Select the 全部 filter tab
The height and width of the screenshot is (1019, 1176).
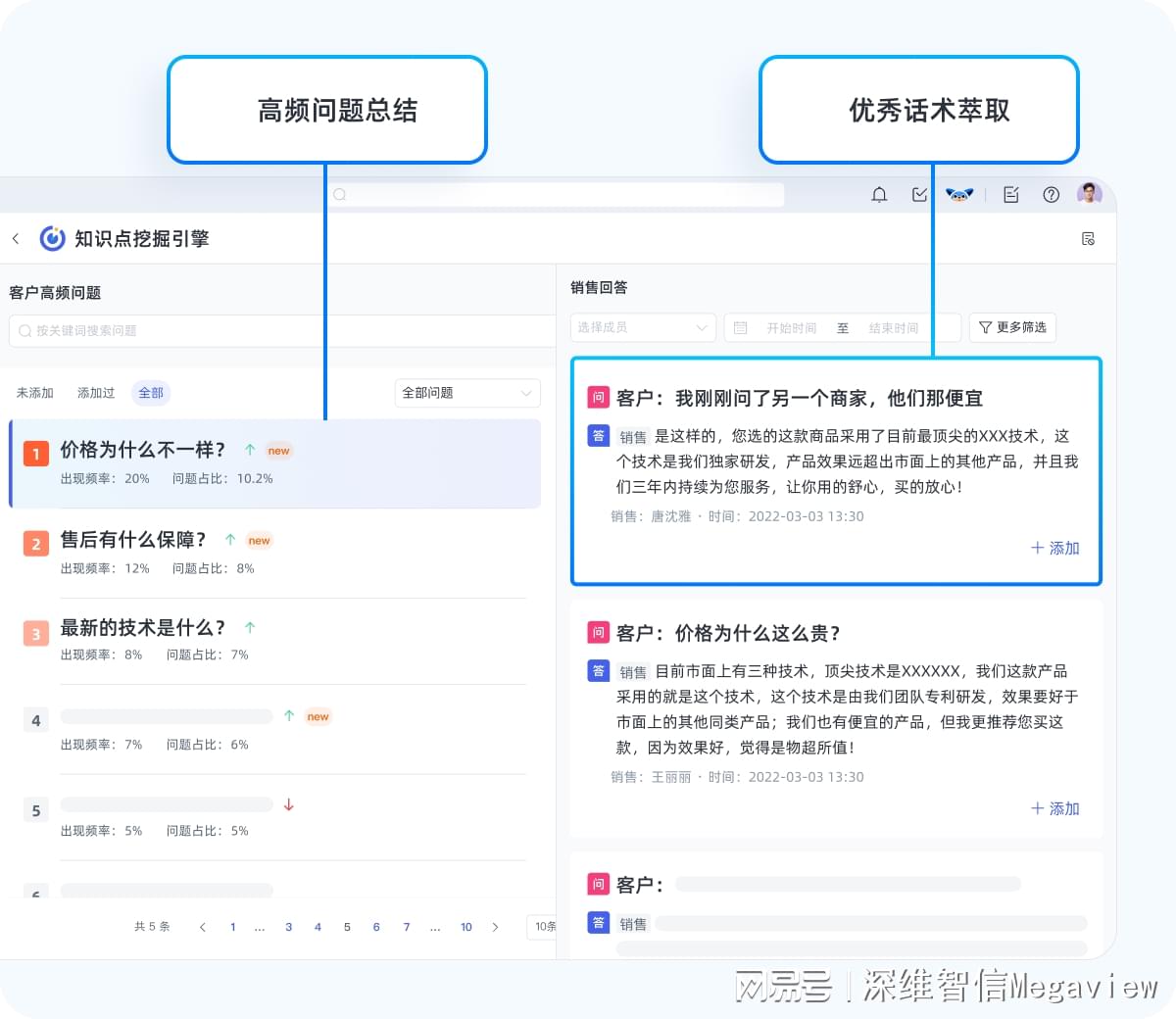point(151,392)
